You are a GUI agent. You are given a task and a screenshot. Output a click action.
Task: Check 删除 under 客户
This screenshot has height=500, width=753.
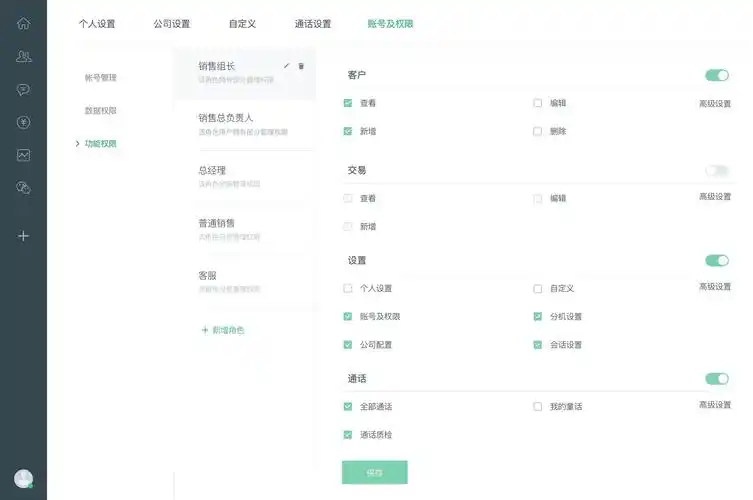tap(537, 131)
